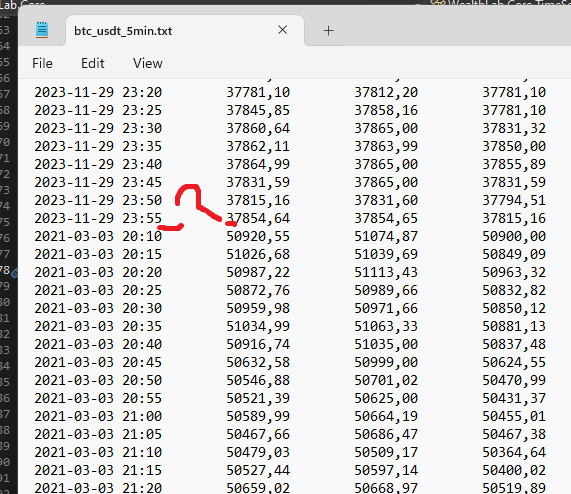571x494 pixels.
Task: Open the File menu
Action: pos(42,63)
